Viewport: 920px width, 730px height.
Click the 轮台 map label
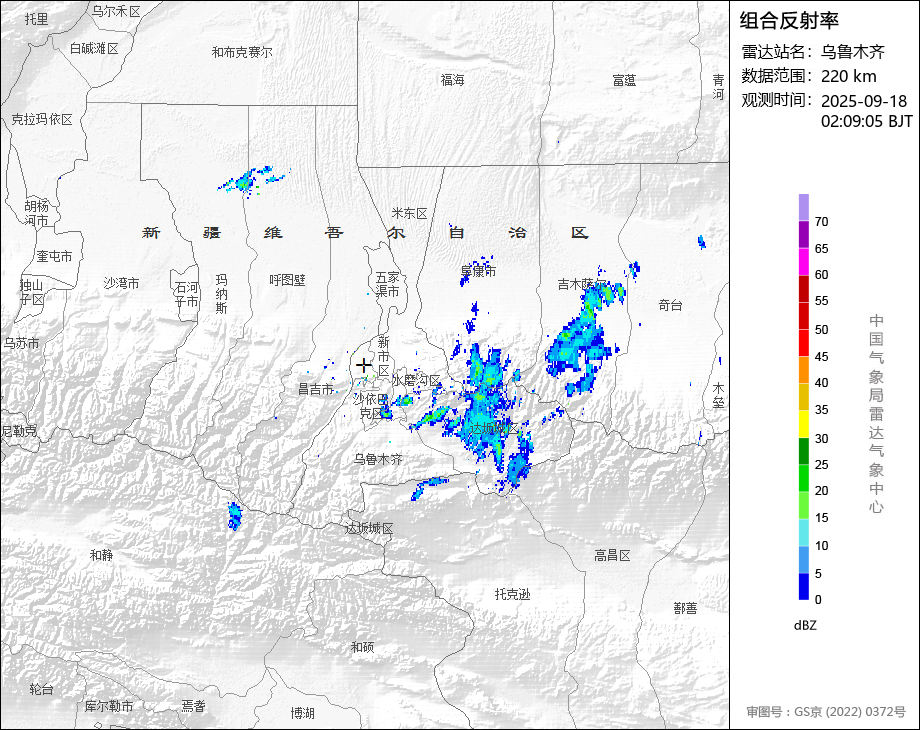click(42, 690)
